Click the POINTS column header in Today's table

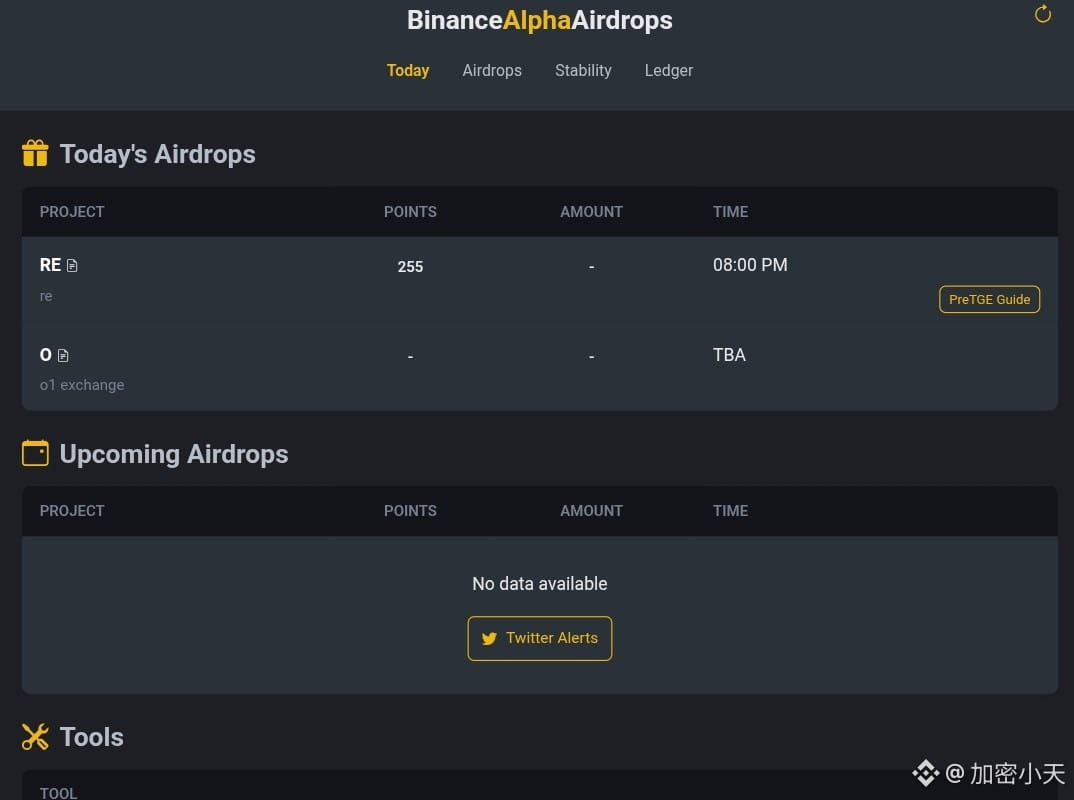tap(410, 212)
